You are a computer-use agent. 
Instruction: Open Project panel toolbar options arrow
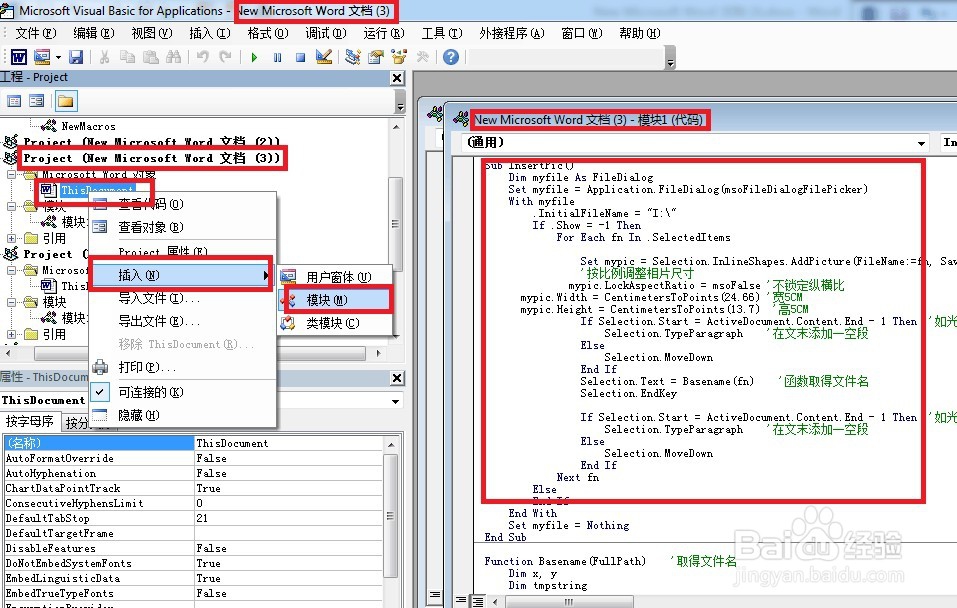click(400, 102)
